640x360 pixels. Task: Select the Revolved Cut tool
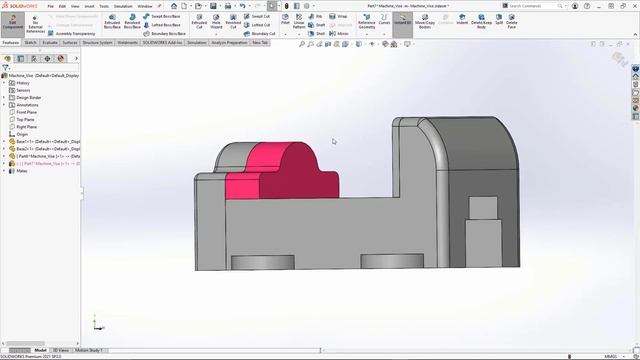coord(233,21)
